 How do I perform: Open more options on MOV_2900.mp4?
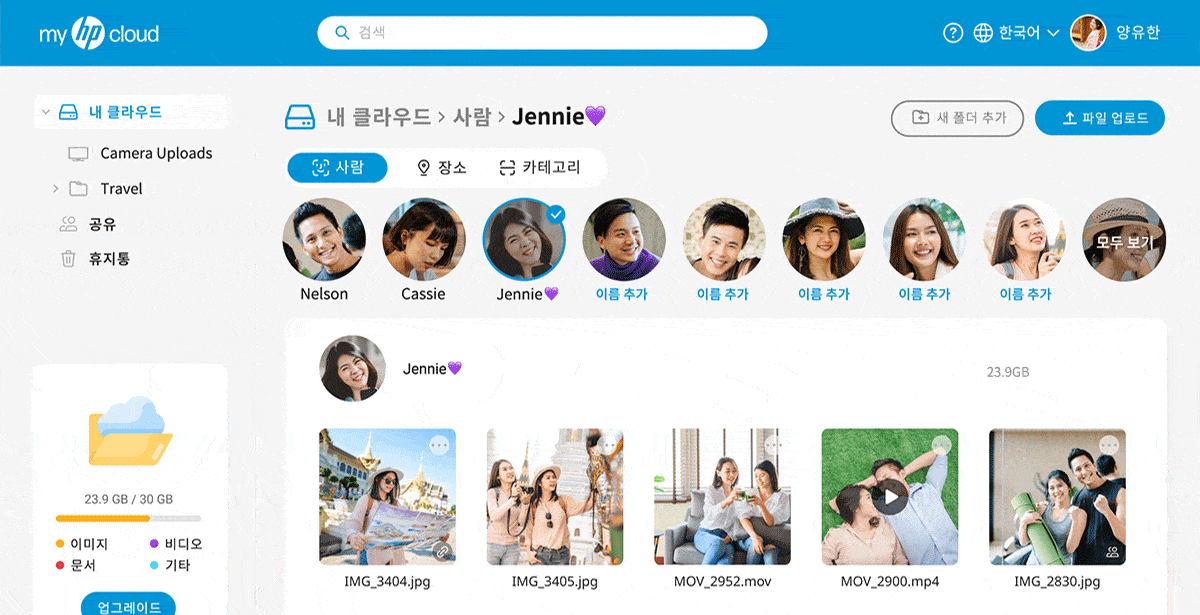point(941,445)
